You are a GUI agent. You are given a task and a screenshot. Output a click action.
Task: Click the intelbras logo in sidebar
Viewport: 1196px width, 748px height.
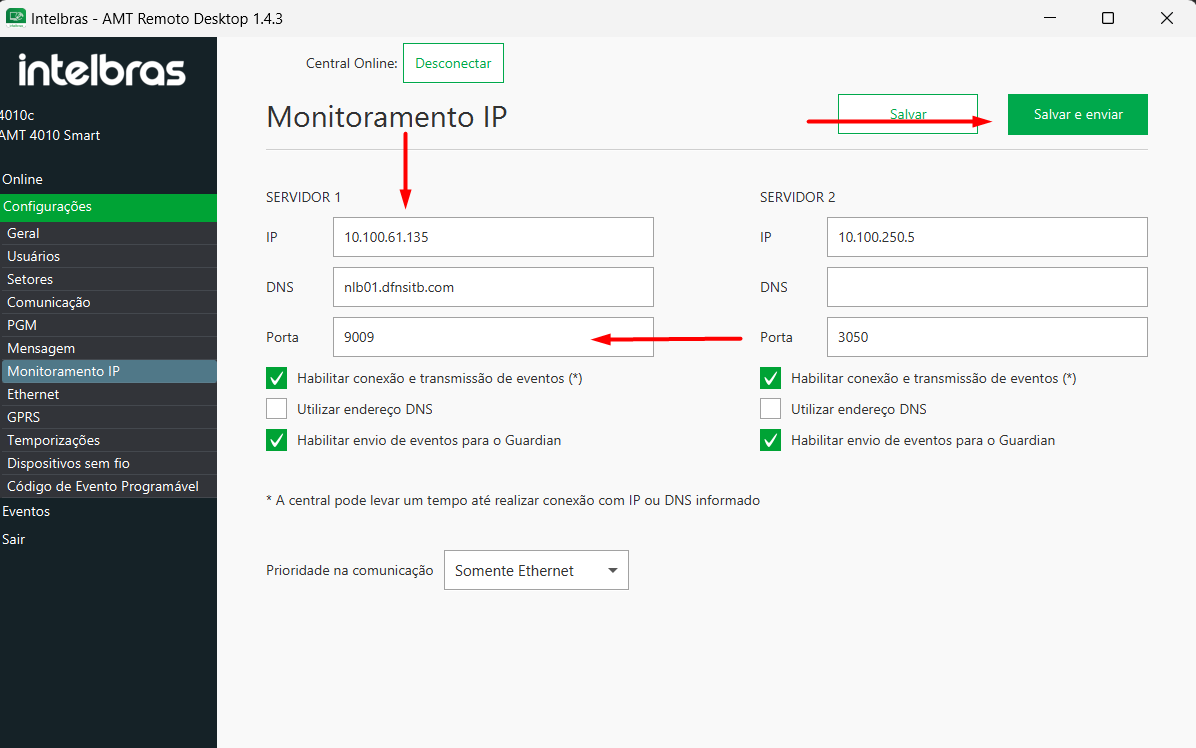point(102,70)
